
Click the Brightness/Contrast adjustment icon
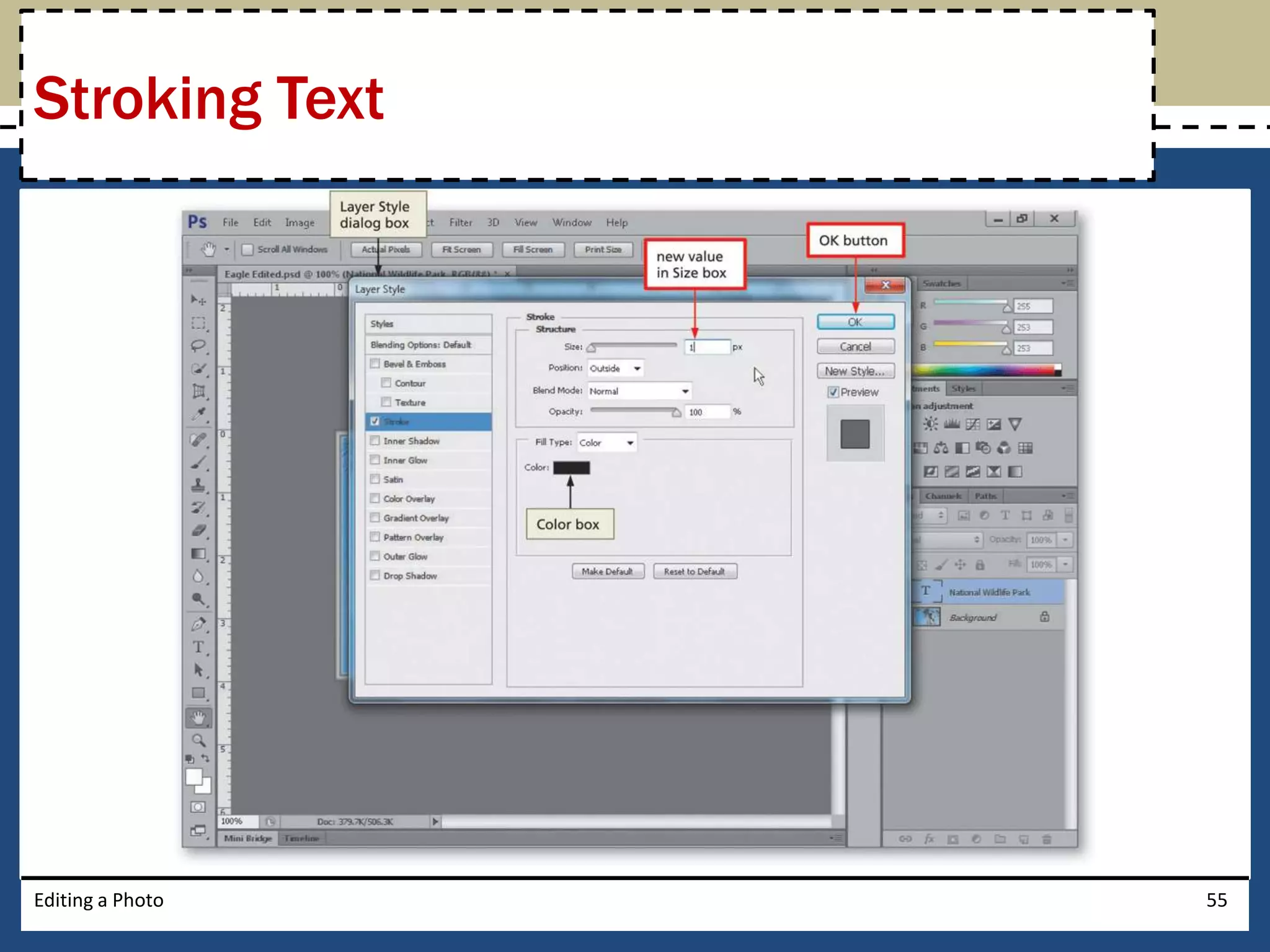[x=930, y=424]
